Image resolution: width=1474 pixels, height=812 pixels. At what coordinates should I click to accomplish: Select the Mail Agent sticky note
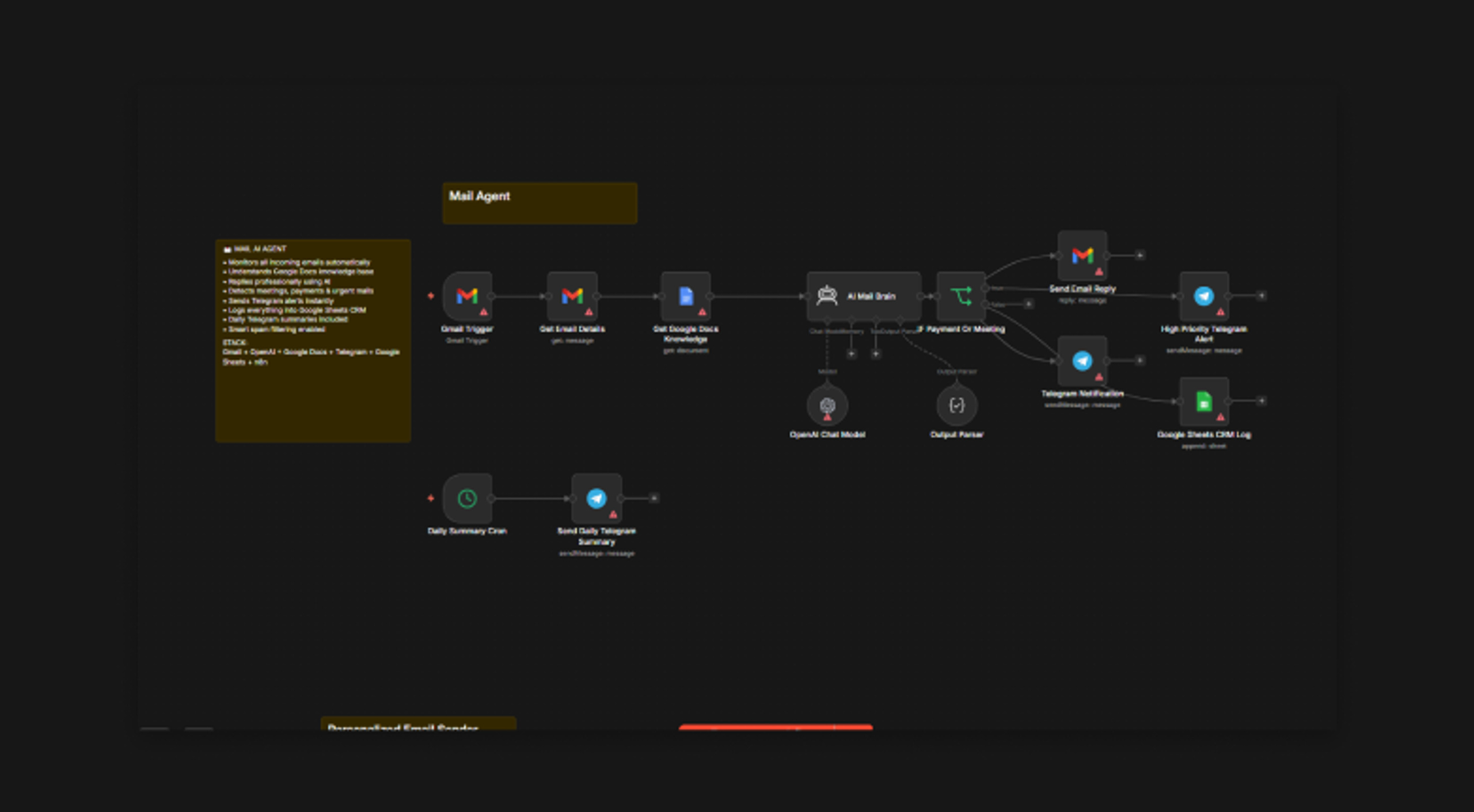click(540, 203)
